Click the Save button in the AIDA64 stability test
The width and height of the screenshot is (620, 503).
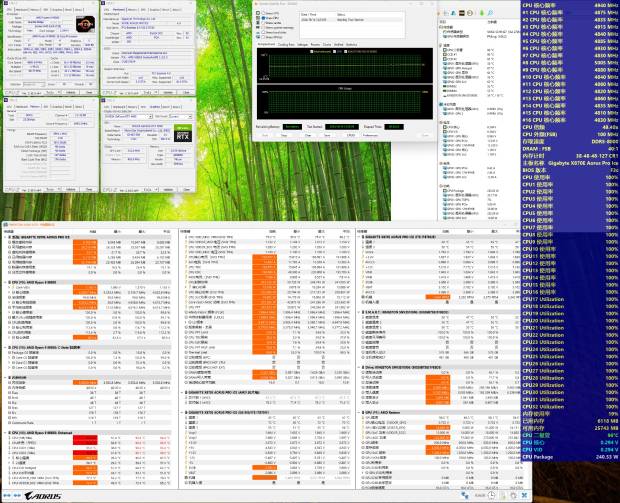[327, 135]
